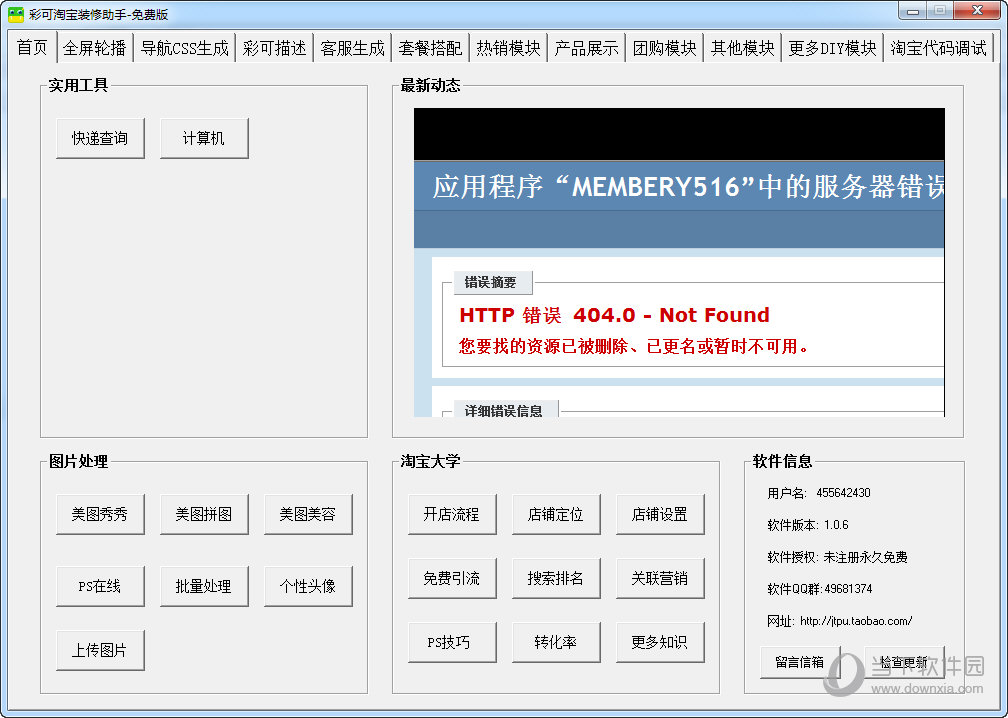1008x718 pixels.
Task: Switch to the 全屏轮播 tab
Action: (95, 48)
